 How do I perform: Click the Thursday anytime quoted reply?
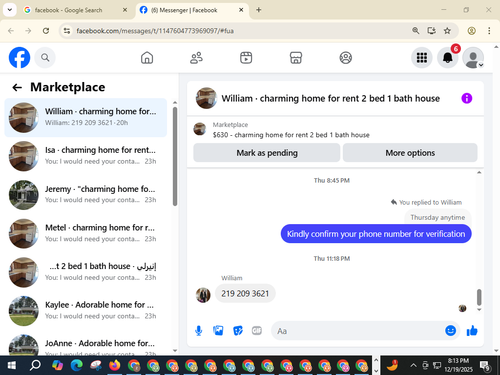click(438, 217)
